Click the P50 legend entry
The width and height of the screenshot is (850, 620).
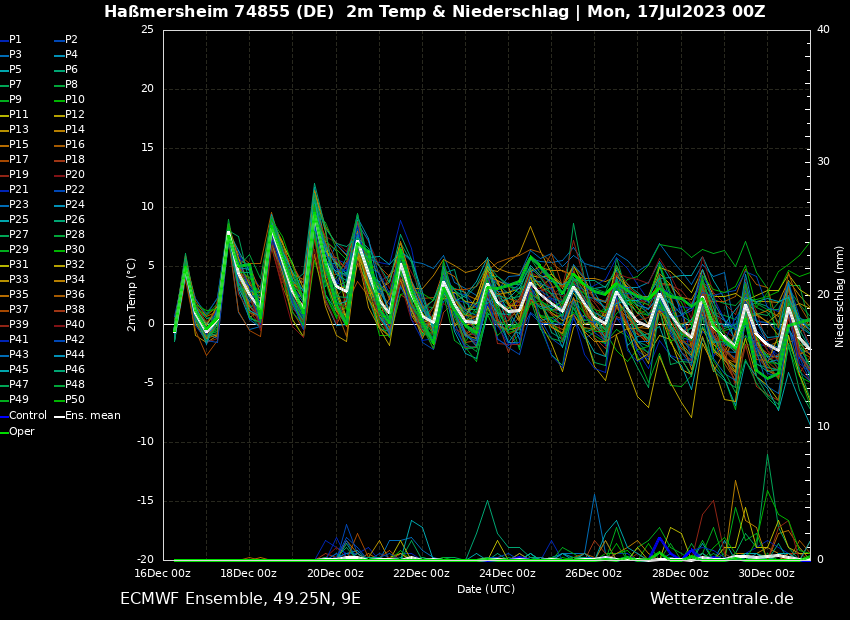74,400
